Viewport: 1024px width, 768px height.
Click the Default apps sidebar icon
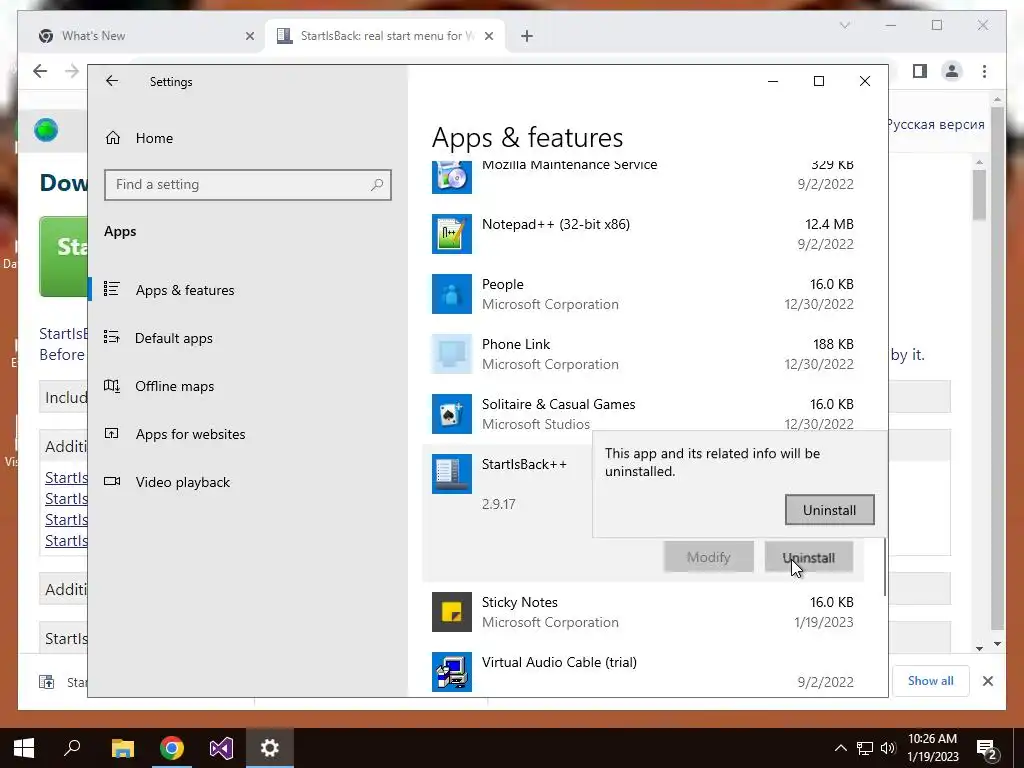pos(112,337)
